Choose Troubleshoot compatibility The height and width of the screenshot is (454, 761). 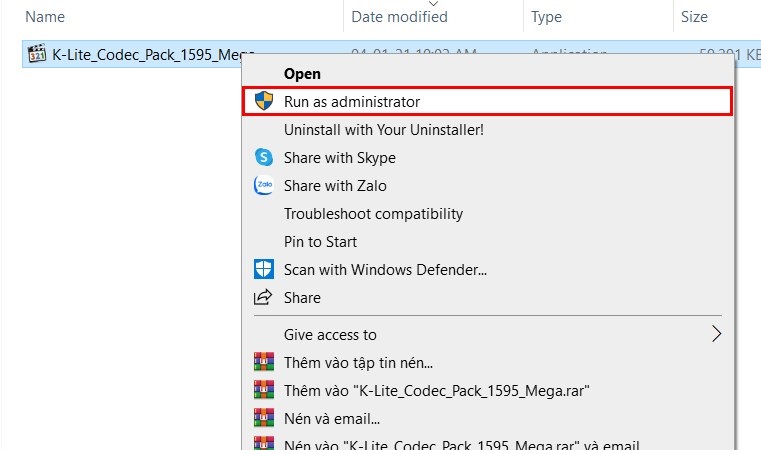pos(373,213)
